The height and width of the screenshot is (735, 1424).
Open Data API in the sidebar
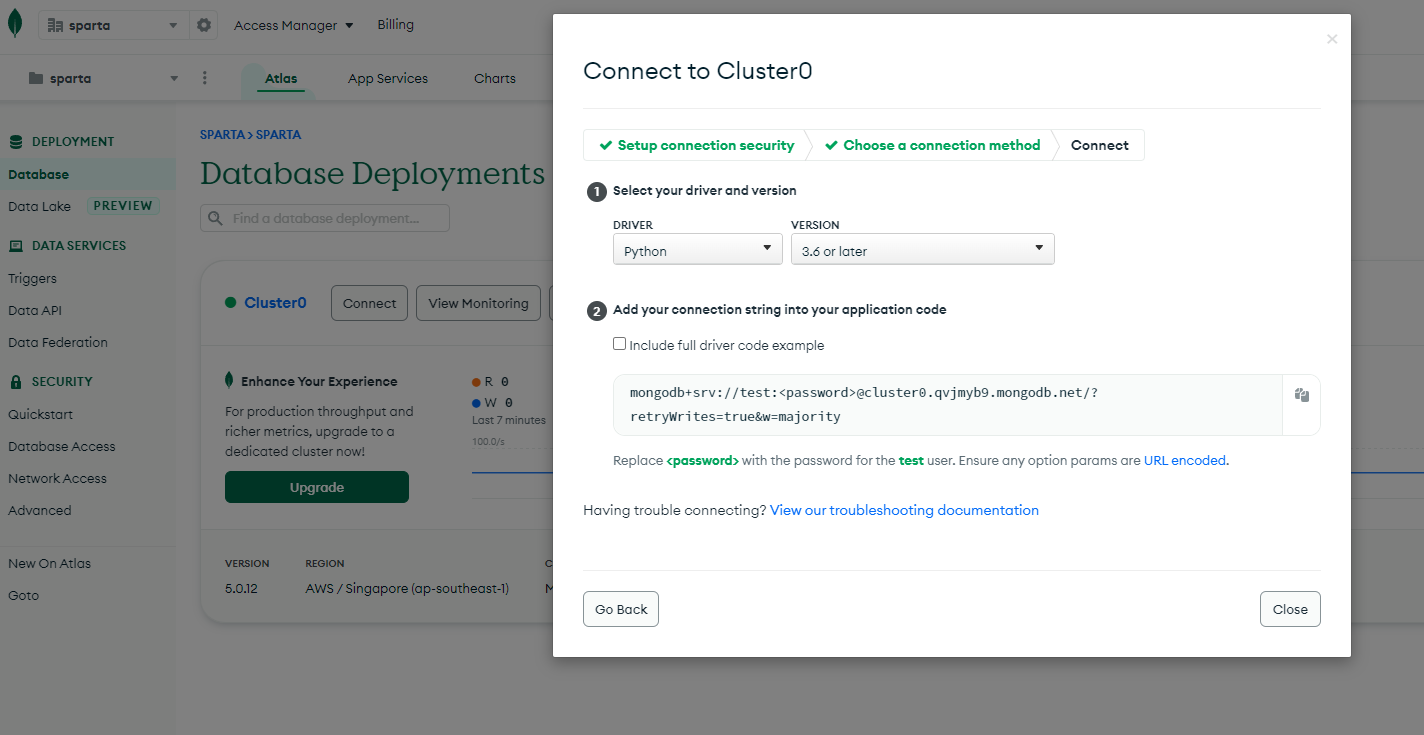pyautogui.click(x=35, y=310)
